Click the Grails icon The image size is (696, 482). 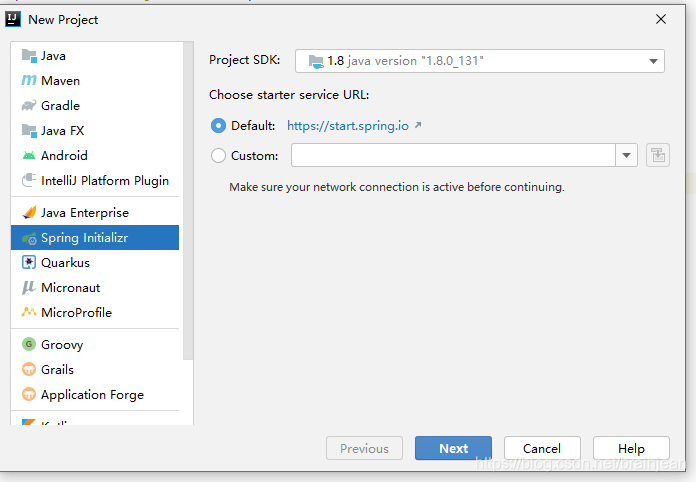(29, 369)
